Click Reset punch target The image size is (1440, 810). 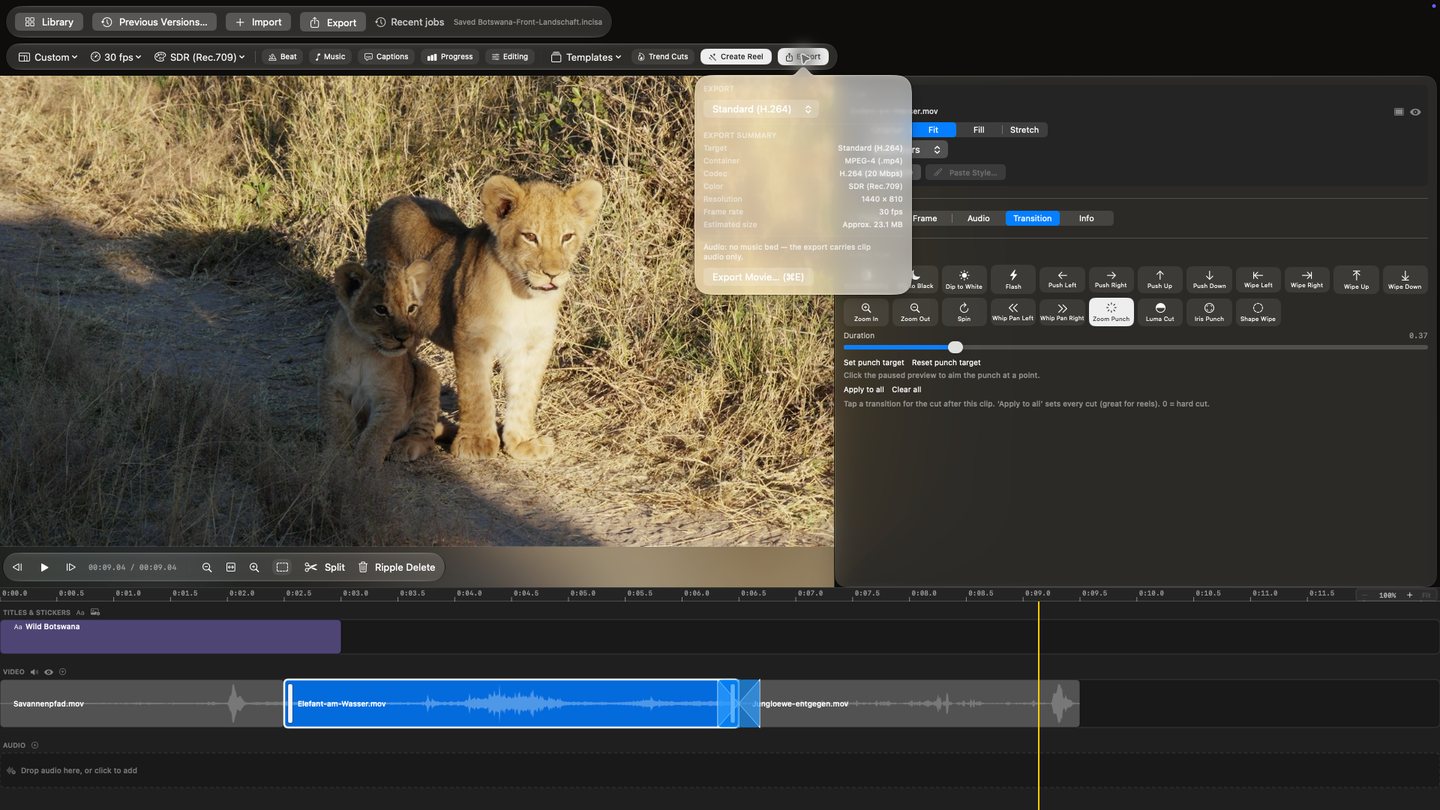(946, 363)
